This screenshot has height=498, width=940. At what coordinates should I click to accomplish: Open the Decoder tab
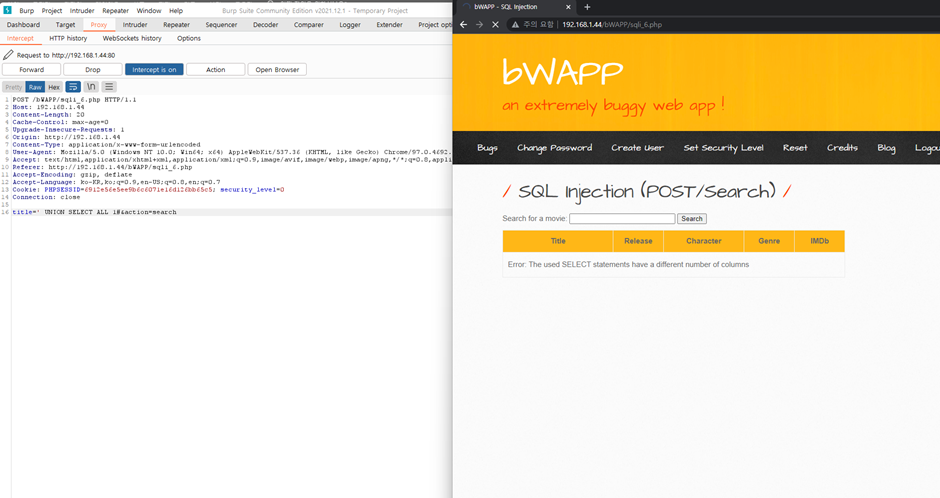[x=266, y=25]
